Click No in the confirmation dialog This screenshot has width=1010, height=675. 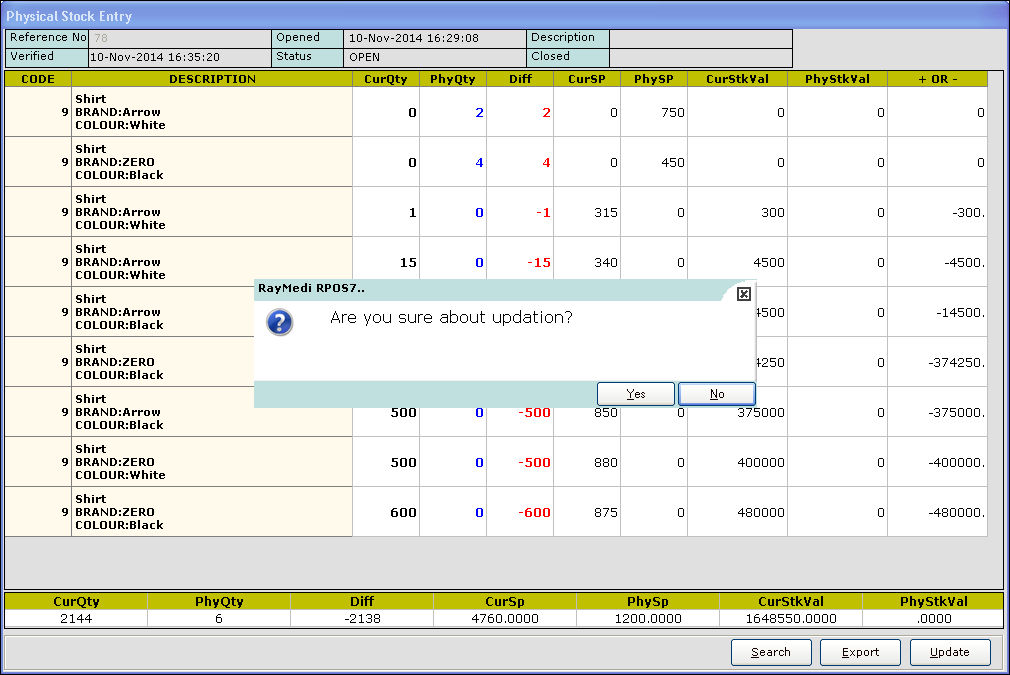point(716,394)
